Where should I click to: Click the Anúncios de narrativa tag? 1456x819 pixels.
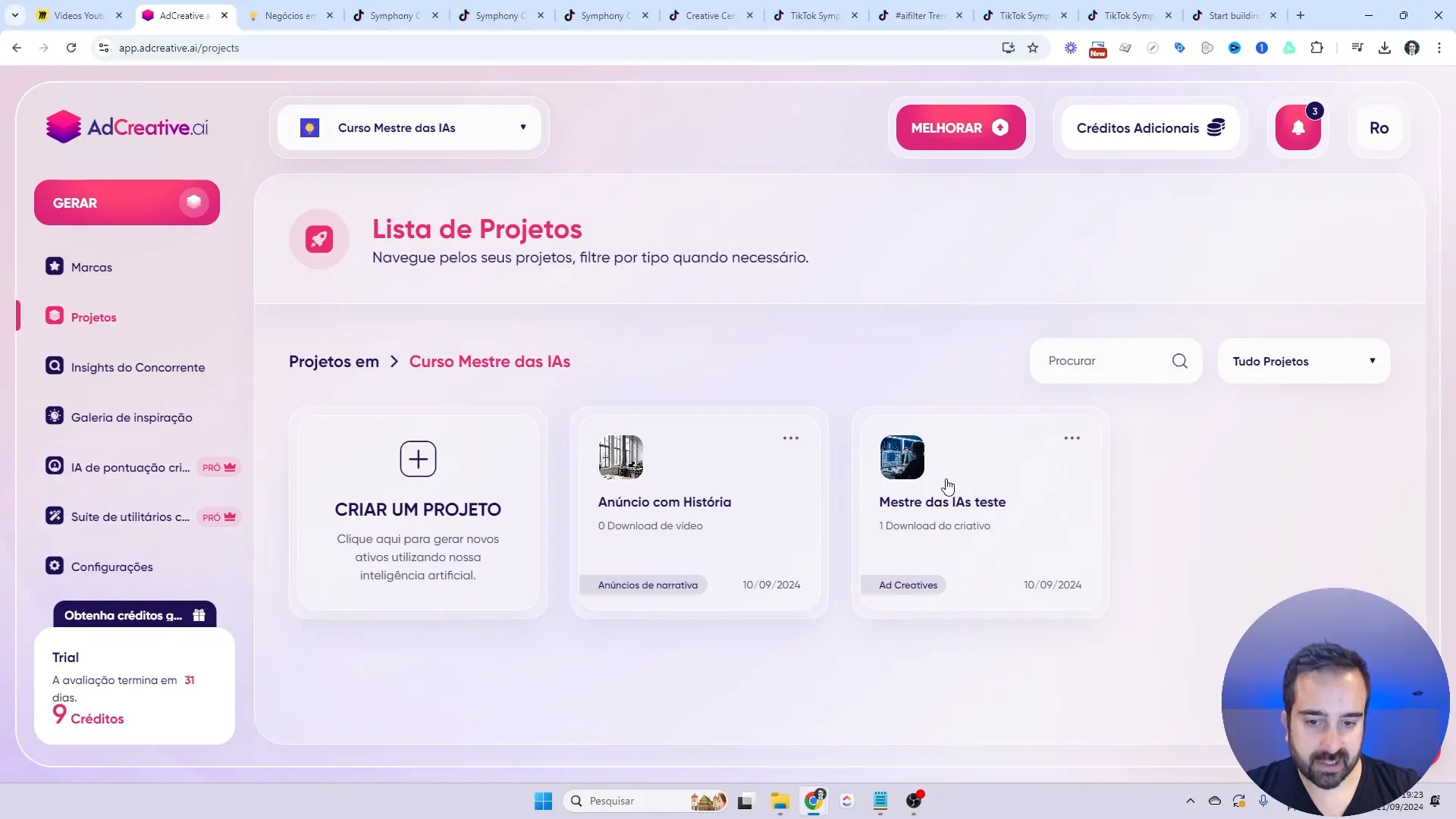tap(644, 585)
